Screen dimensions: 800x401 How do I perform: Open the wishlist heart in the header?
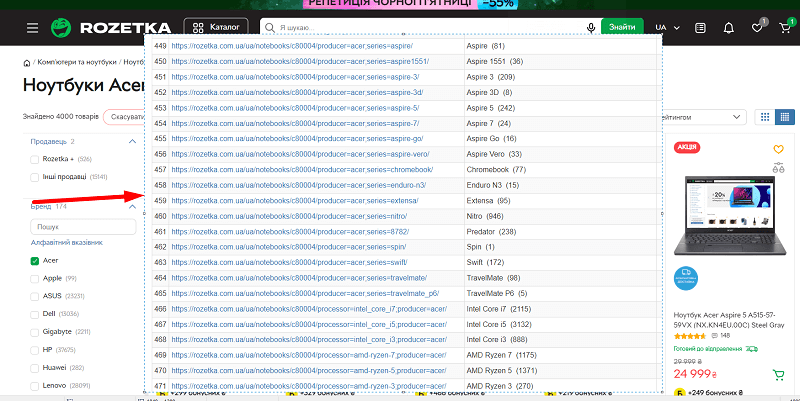[757, 28]
